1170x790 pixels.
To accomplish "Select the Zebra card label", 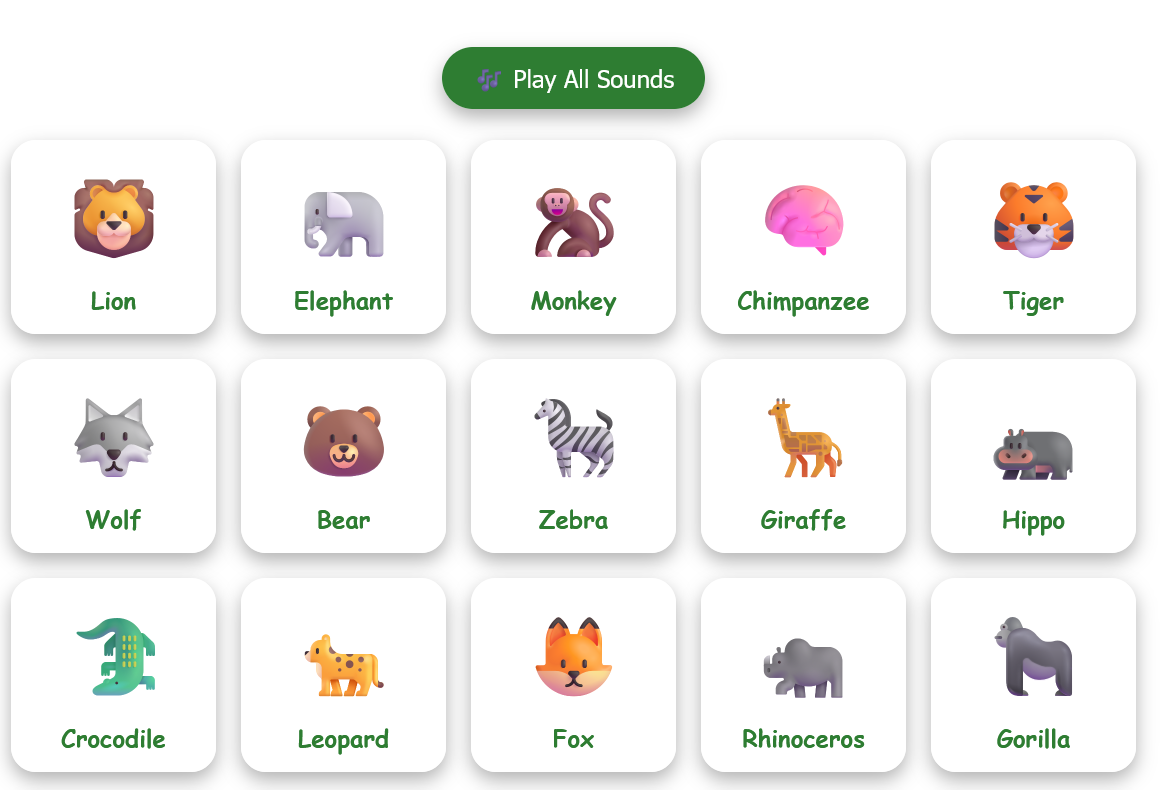I will [x=573, y=520].
